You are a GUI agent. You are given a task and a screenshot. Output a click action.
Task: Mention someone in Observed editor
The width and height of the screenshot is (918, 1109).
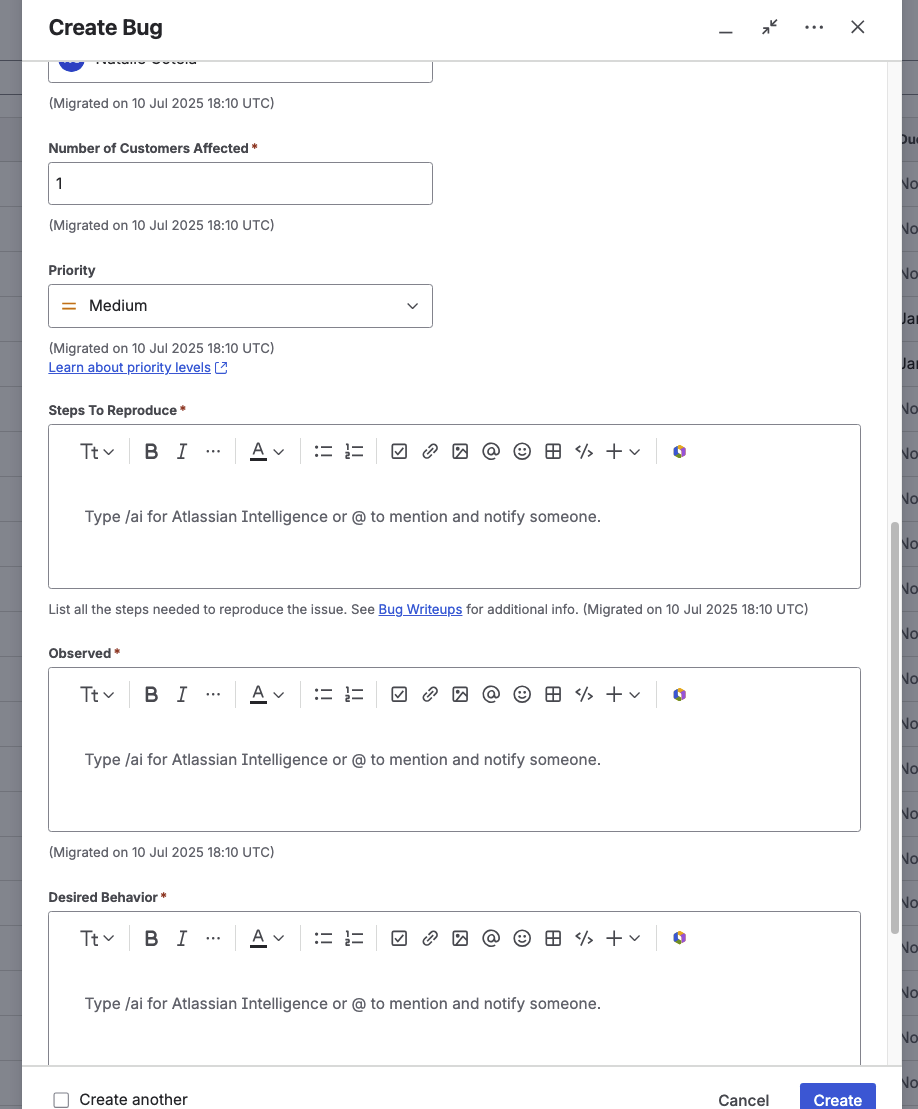(491, 695)
